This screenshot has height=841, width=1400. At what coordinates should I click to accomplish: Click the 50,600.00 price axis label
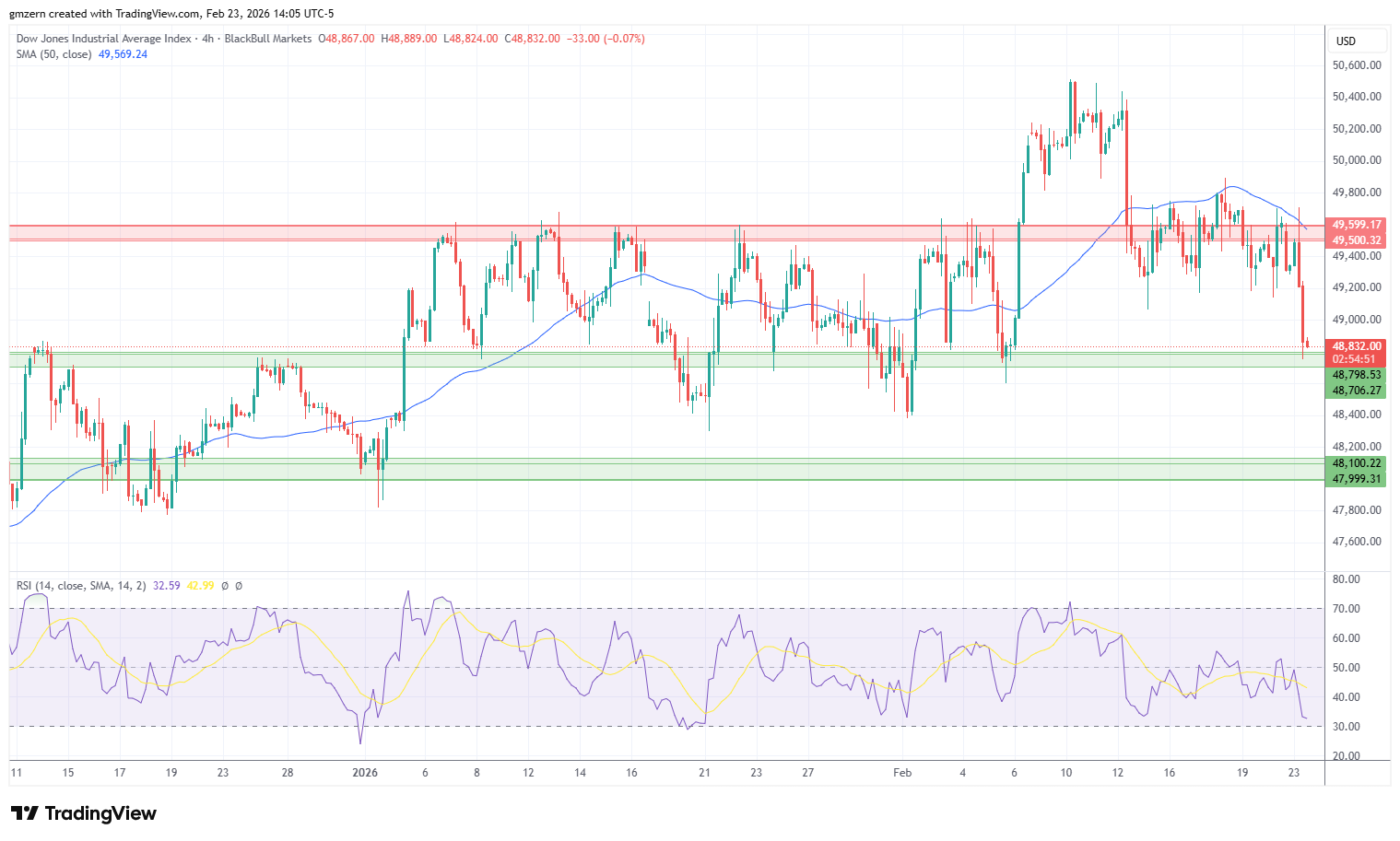pyautogui.click(x=1358, y=65)
